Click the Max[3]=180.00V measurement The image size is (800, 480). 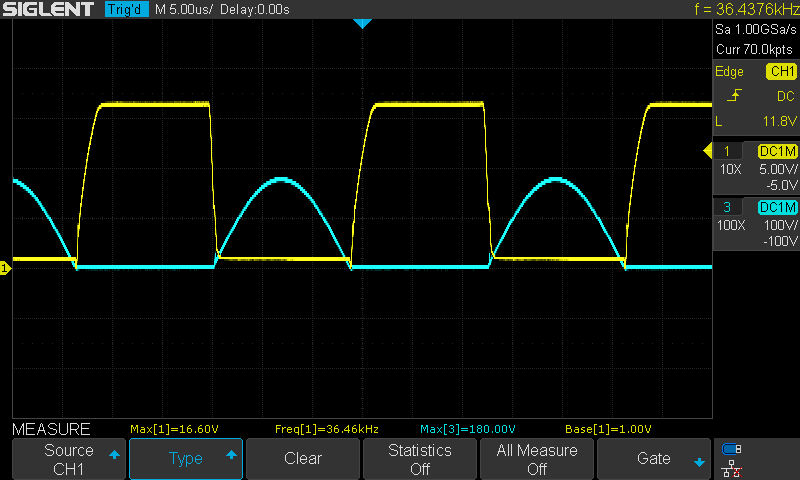[x=468, y=429]
